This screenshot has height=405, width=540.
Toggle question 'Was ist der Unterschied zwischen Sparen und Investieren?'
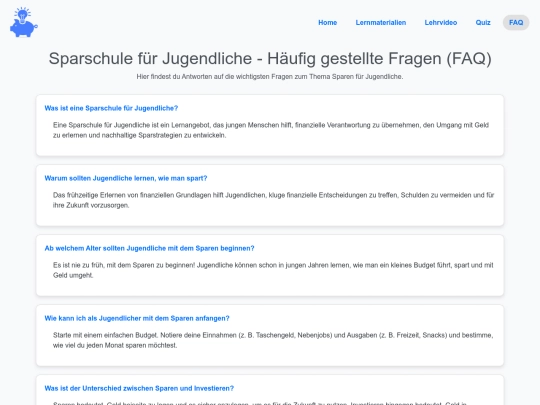139,388
